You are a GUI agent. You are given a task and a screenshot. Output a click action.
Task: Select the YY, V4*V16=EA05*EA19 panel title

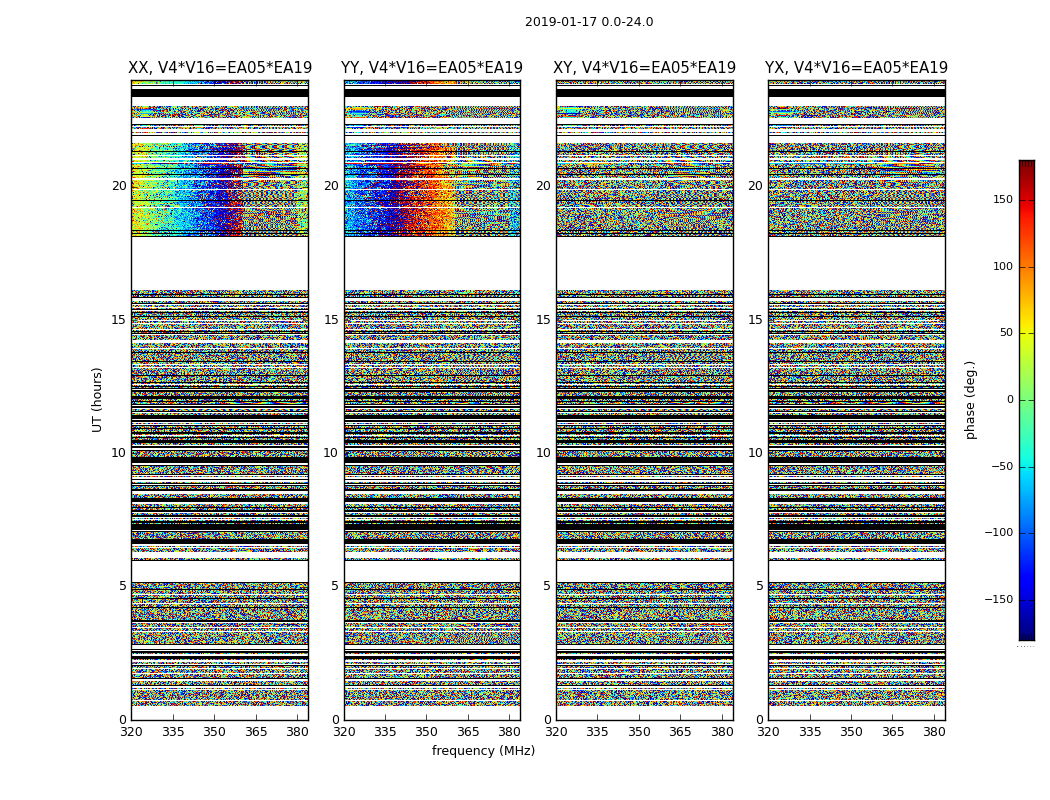click(432, 68)
